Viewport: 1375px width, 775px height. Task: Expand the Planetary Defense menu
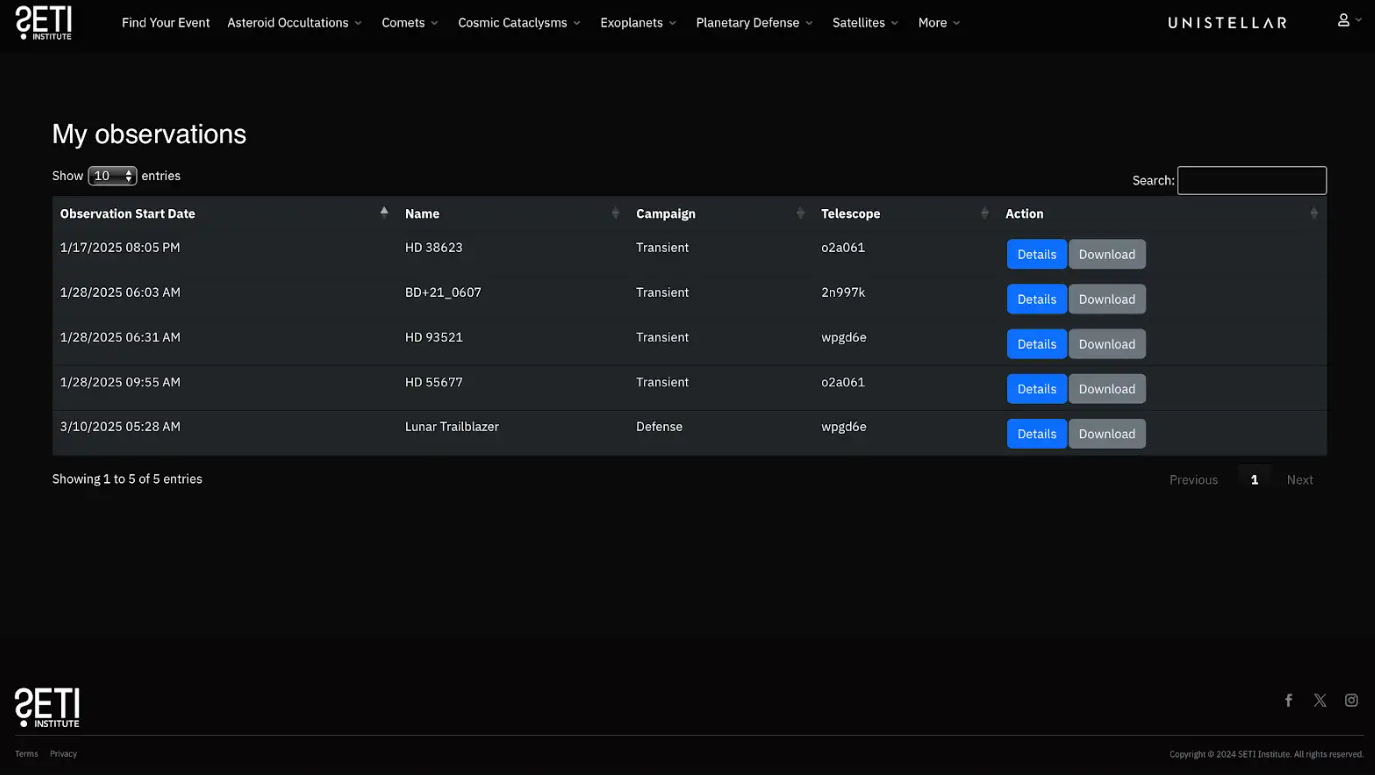754,23
